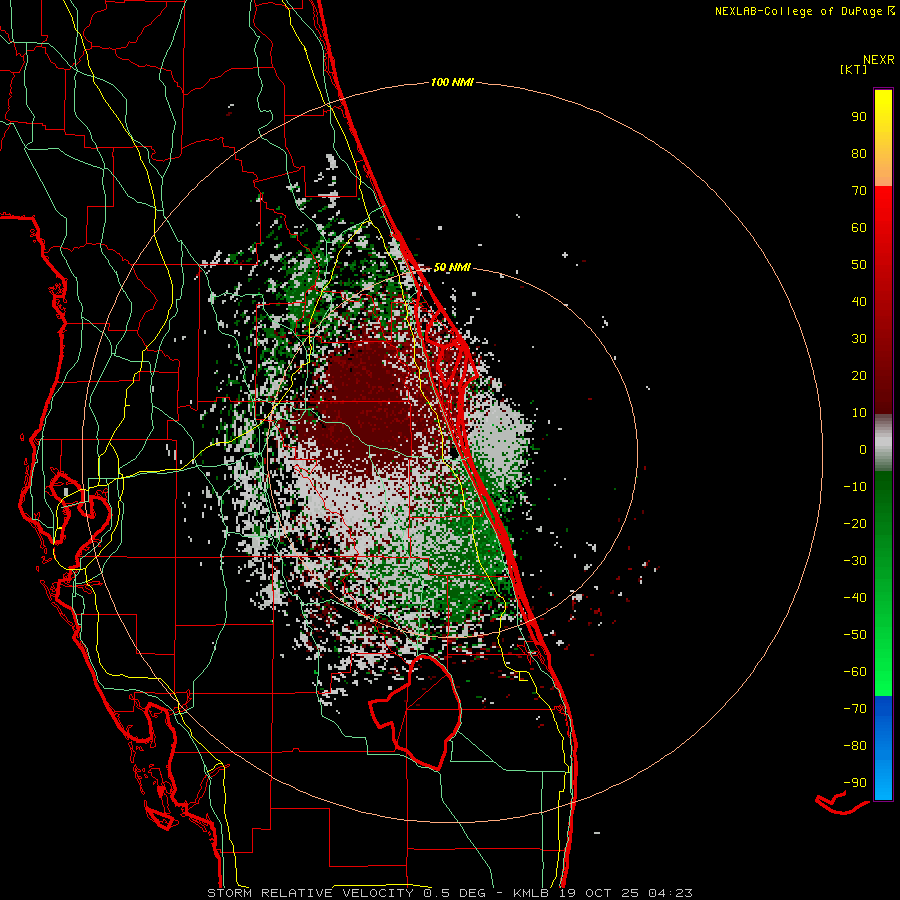Image resolution: width=900 pixels, height=900 pixels.
Task: Click the [KT] units label
Action: click(x=853, y=69)
